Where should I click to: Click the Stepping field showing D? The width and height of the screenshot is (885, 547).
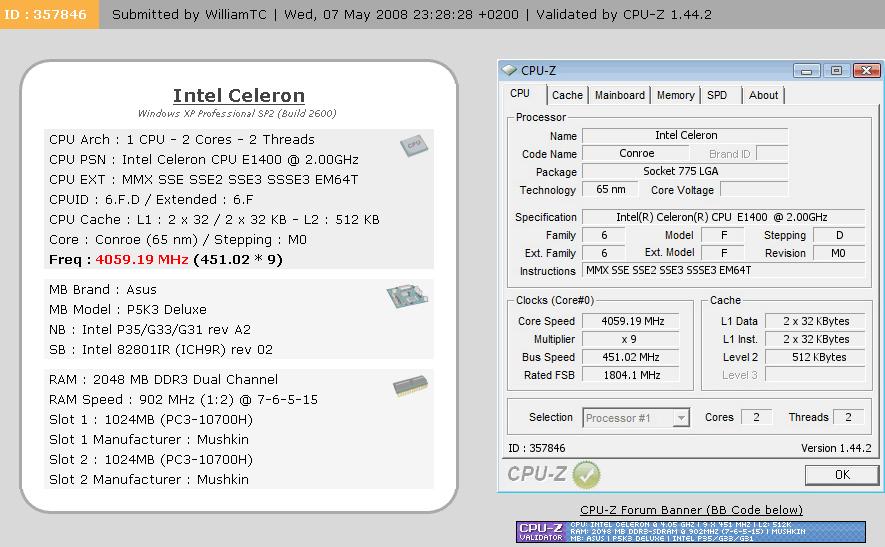pyautogui.click(x=839, y=235)
